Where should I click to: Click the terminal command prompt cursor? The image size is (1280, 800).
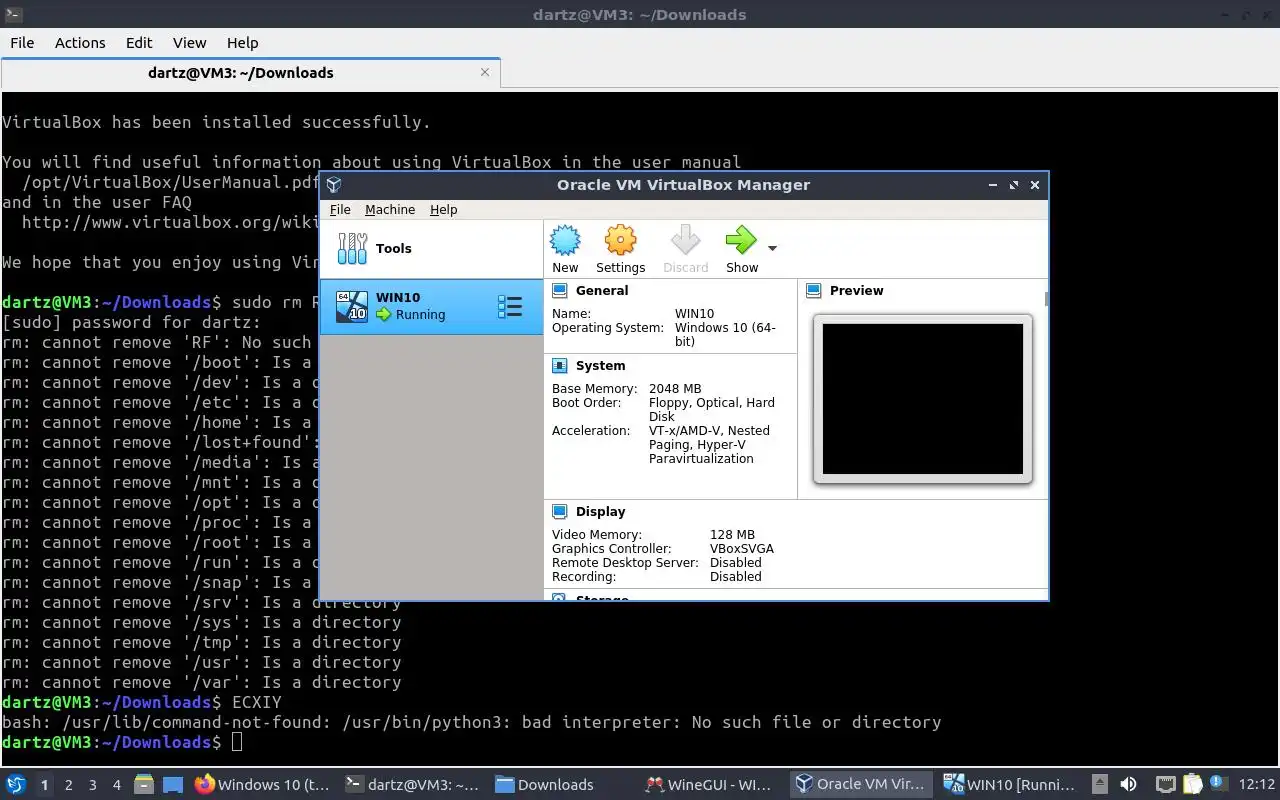(x=237, y=742)
